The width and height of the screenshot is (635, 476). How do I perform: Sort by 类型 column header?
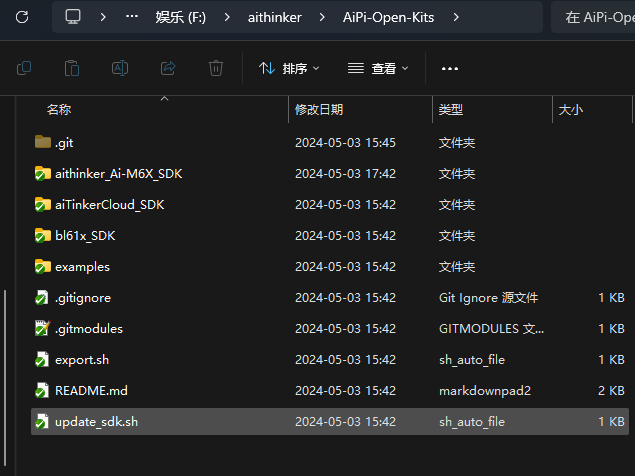click(451, 109)
